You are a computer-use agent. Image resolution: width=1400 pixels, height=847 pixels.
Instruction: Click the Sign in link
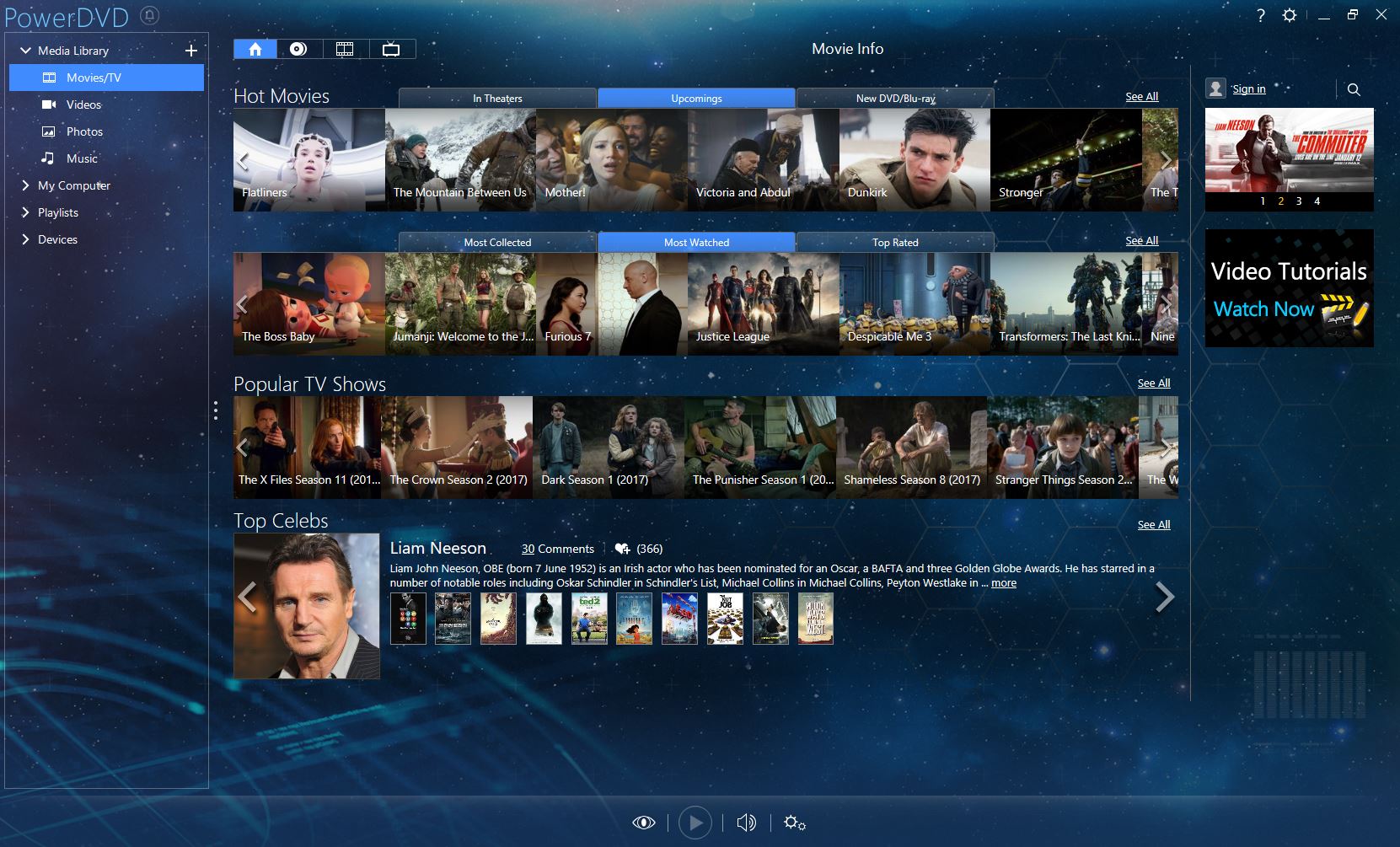click(x=1248, y=88)
